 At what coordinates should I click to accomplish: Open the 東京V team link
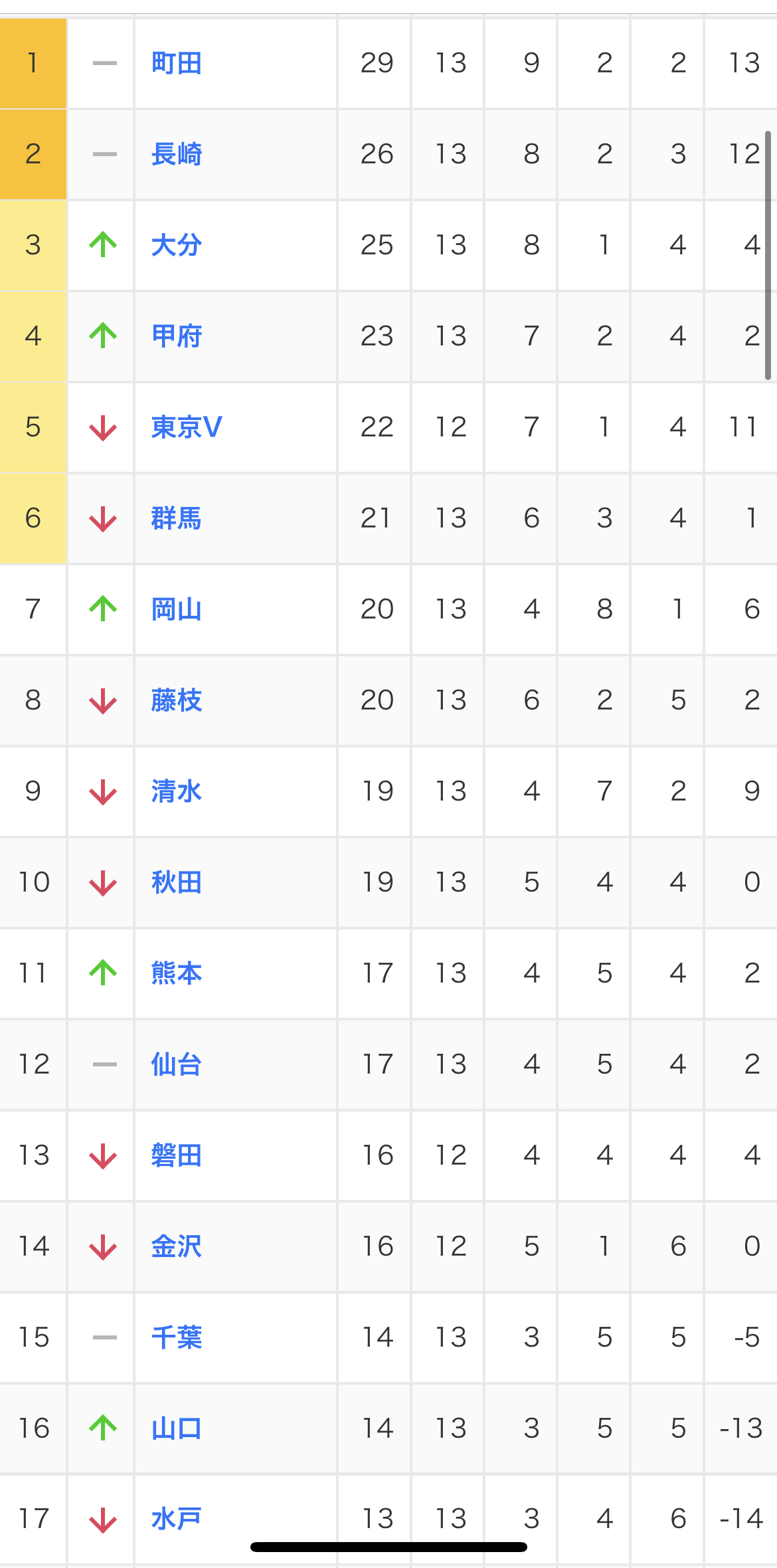[187, 427]
